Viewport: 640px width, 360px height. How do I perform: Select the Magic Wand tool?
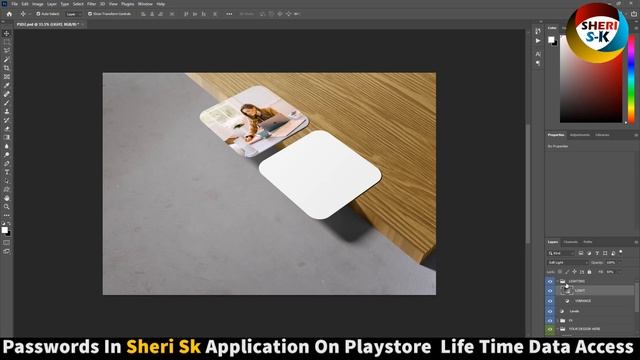pyautogui.click(x=7, y=60)
